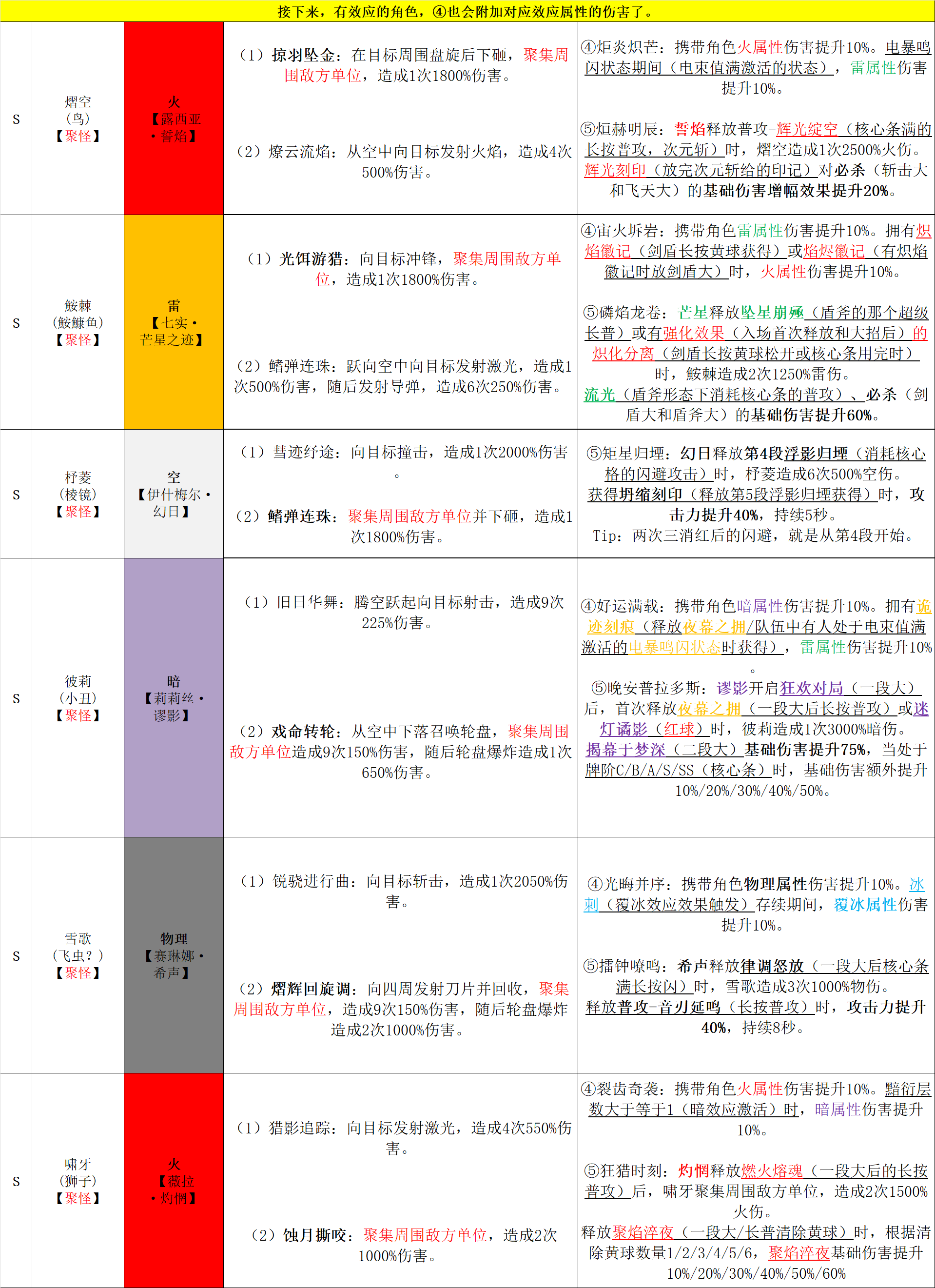Click the 杼菱（棱镜）name cell

click(x=78, y=494)
